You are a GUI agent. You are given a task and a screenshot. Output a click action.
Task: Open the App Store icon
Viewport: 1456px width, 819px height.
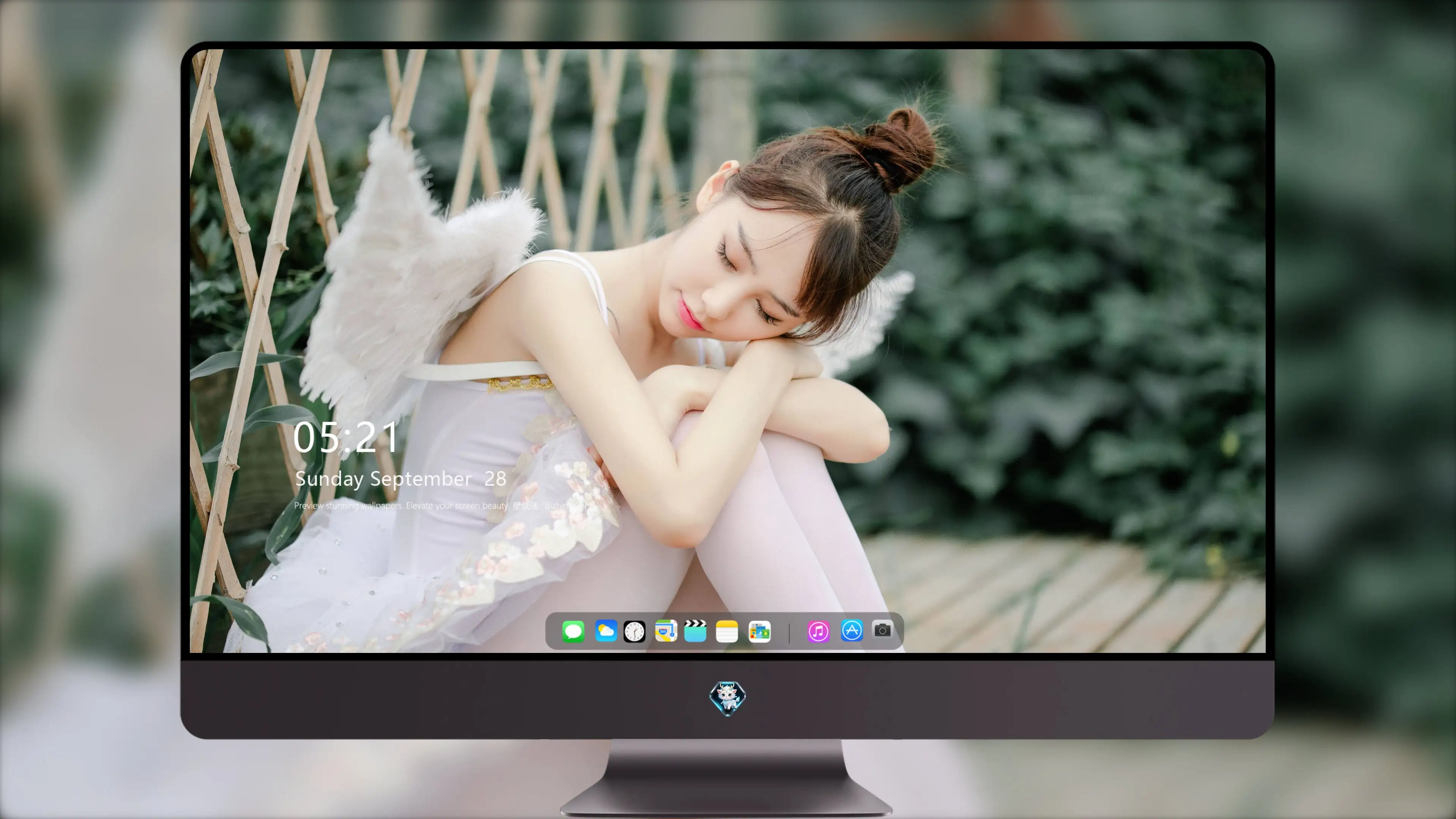coord(852,630)
